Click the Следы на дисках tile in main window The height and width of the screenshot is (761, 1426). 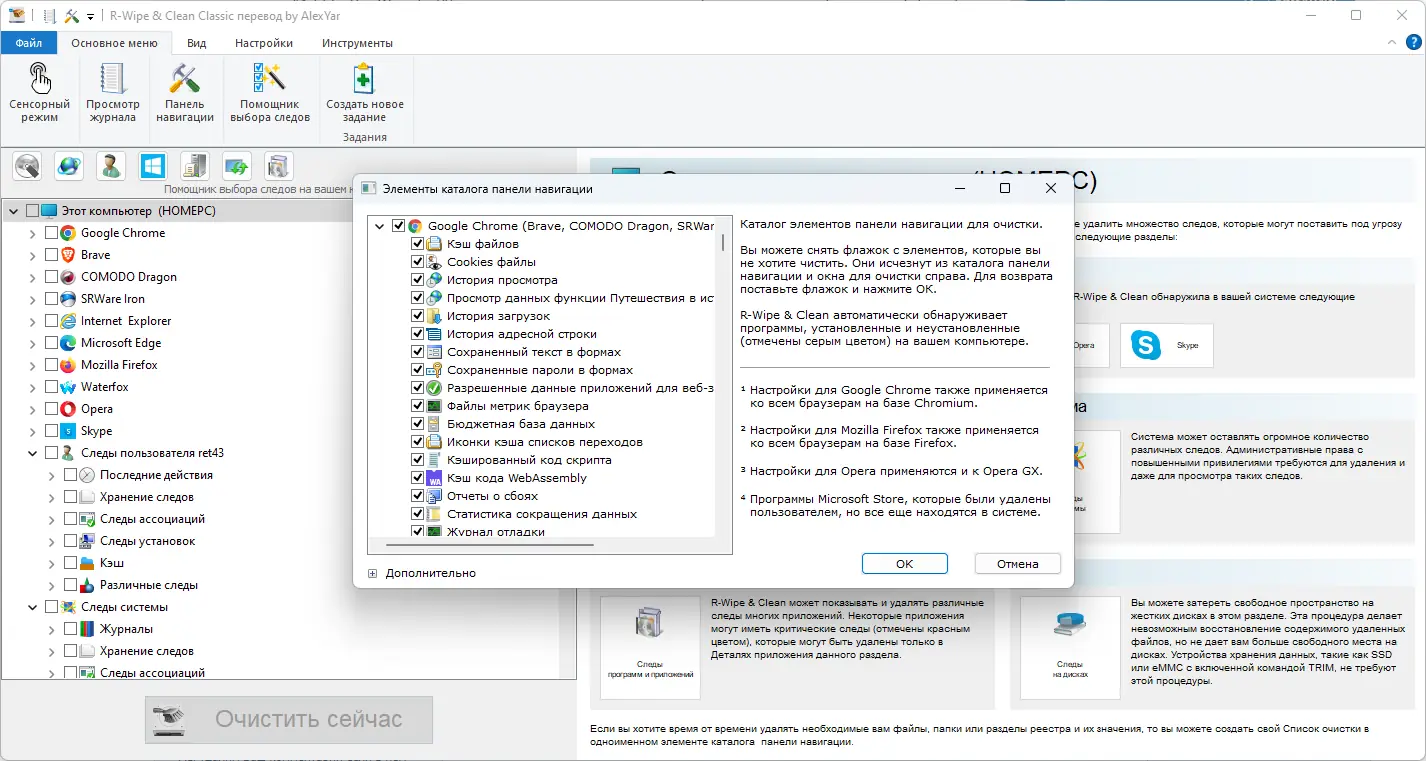coord(1070,648)
